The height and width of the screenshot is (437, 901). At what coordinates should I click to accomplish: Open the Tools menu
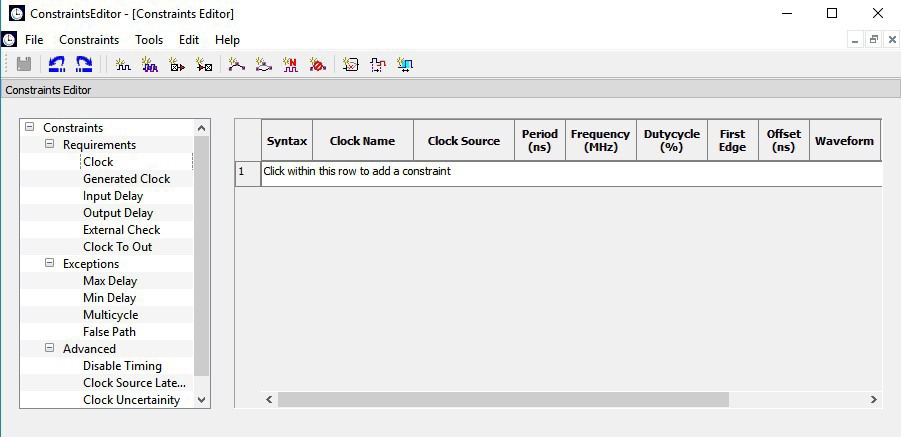coord(149,40)
